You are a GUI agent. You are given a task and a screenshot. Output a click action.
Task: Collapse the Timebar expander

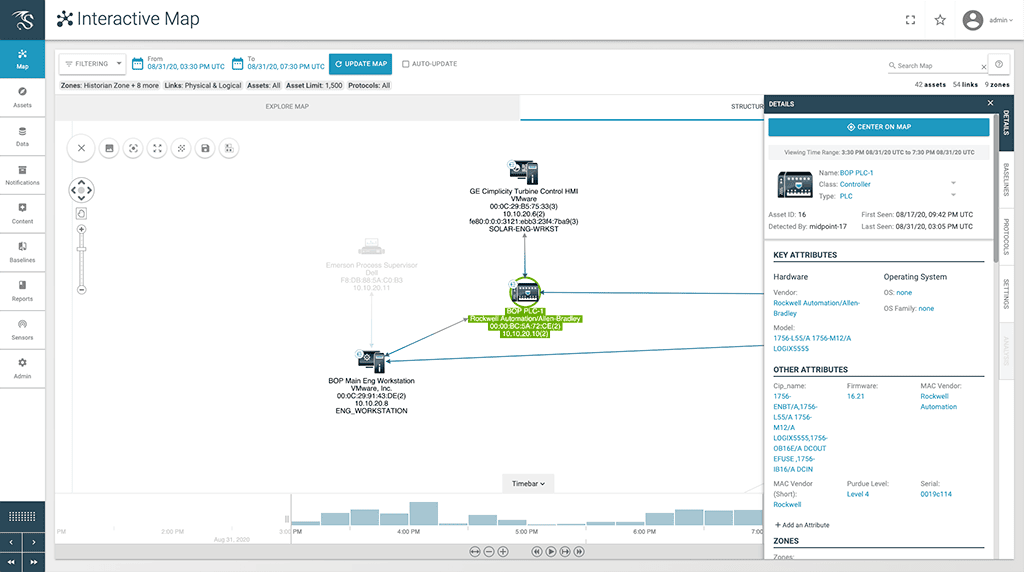(528, 484)
